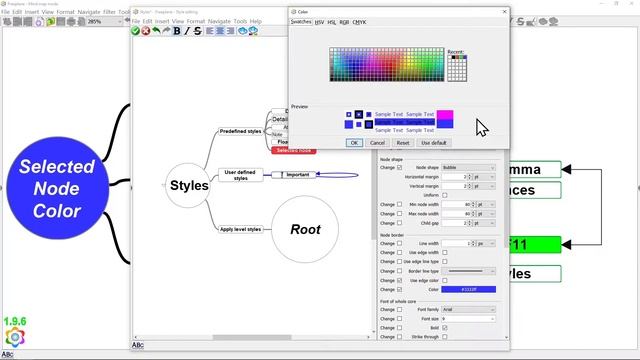Viewport: 640px width, 360px height.
Task: Open the Vertical margin unit dropdown
Action: pyautogui.click(x=484, y=186)
